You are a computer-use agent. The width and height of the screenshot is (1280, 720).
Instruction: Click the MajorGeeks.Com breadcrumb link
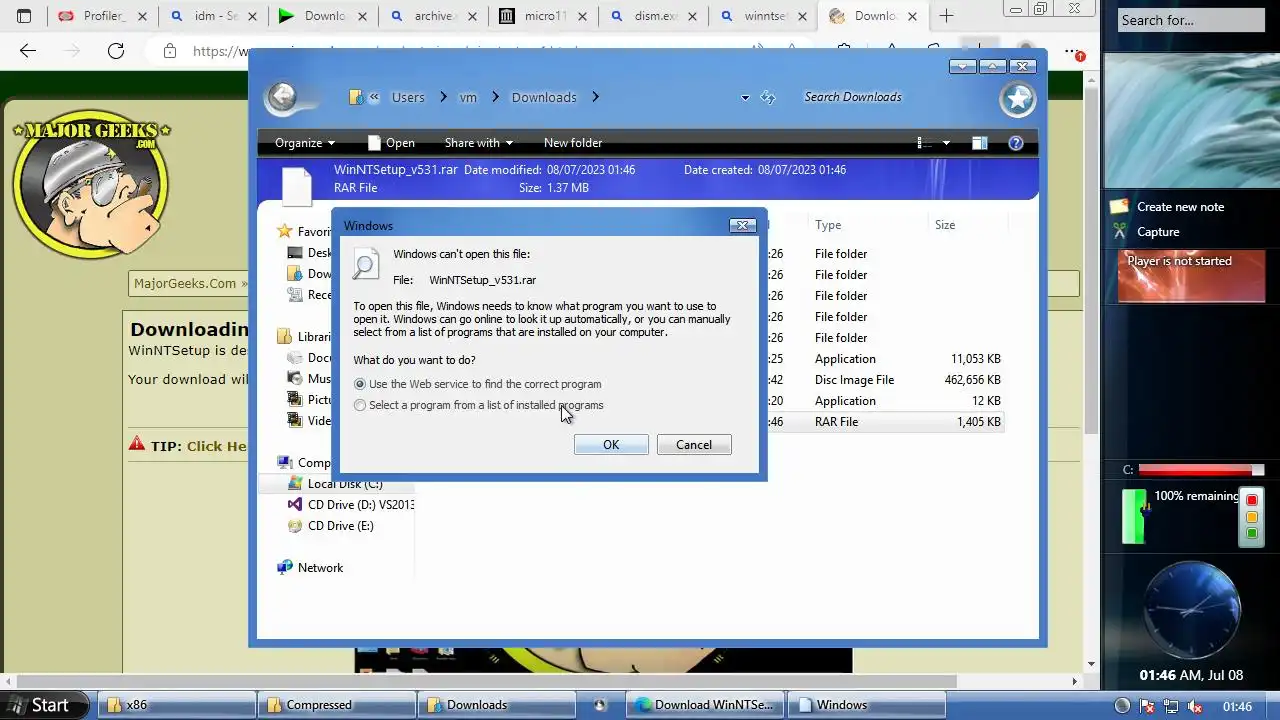tap(185, 284)
